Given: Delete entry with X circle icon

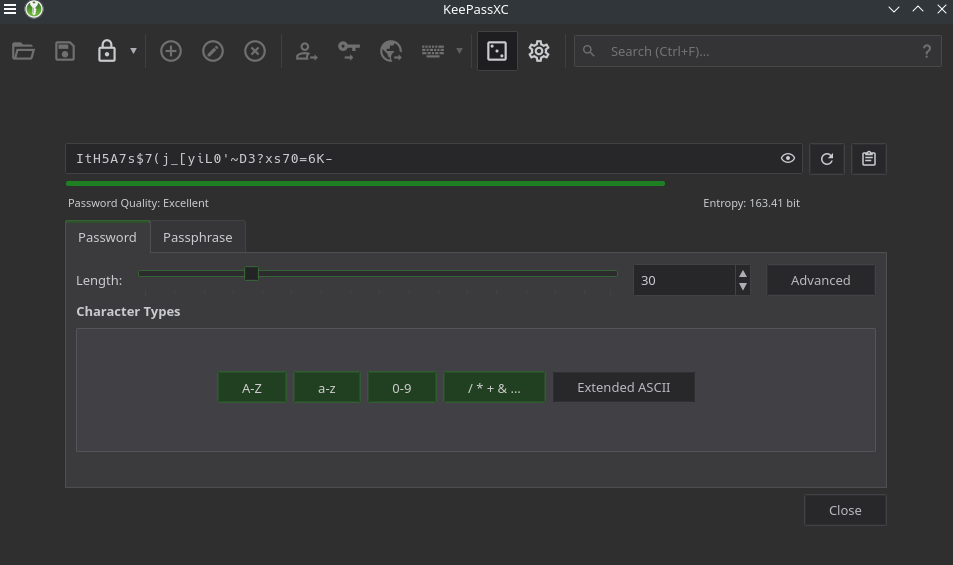Looking at the screenshot, I should tap(255, 51).
